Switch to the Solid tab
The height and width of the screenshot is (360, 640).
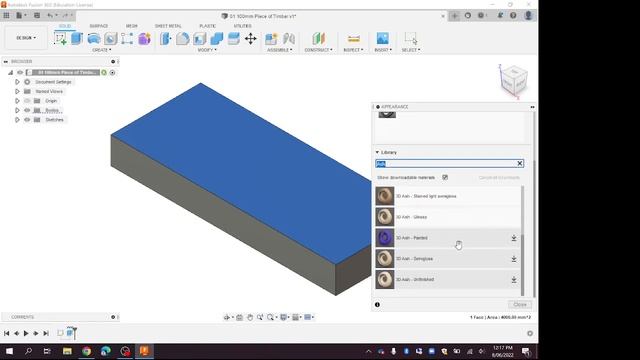[65, 26]
